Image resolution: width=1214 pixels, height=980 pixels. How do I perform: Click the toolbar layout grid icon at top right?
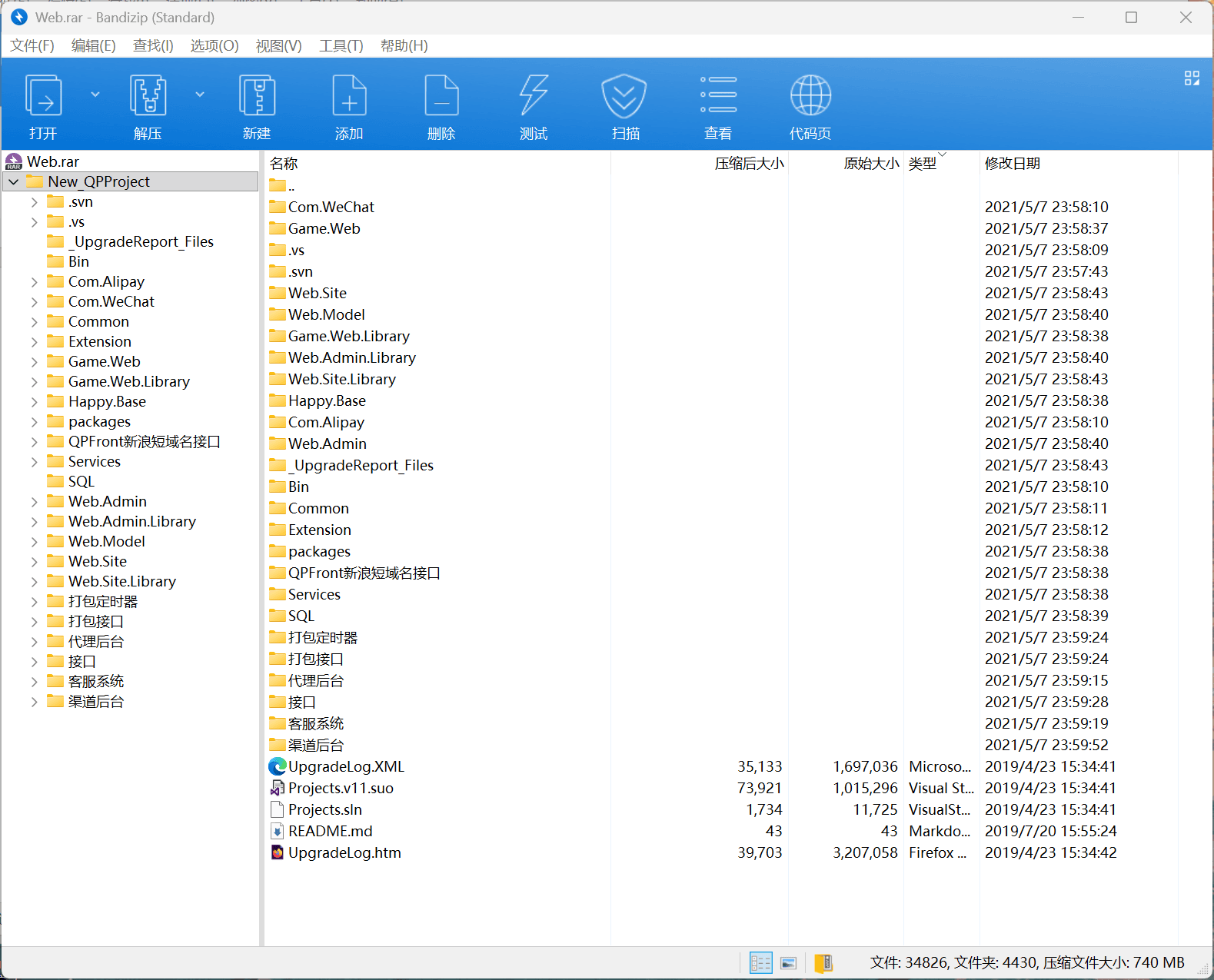click(x=1192, y=78)
